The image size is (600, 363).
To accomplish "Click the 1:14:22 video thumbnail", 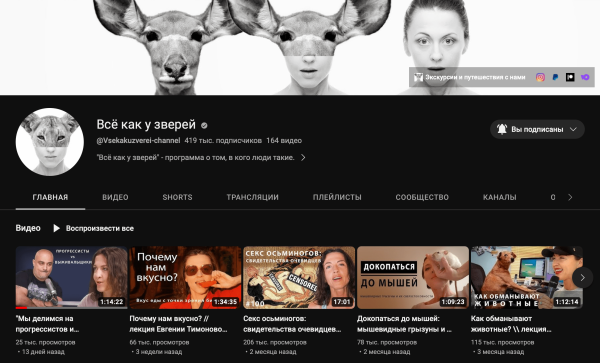I will (x=72, y=277).
